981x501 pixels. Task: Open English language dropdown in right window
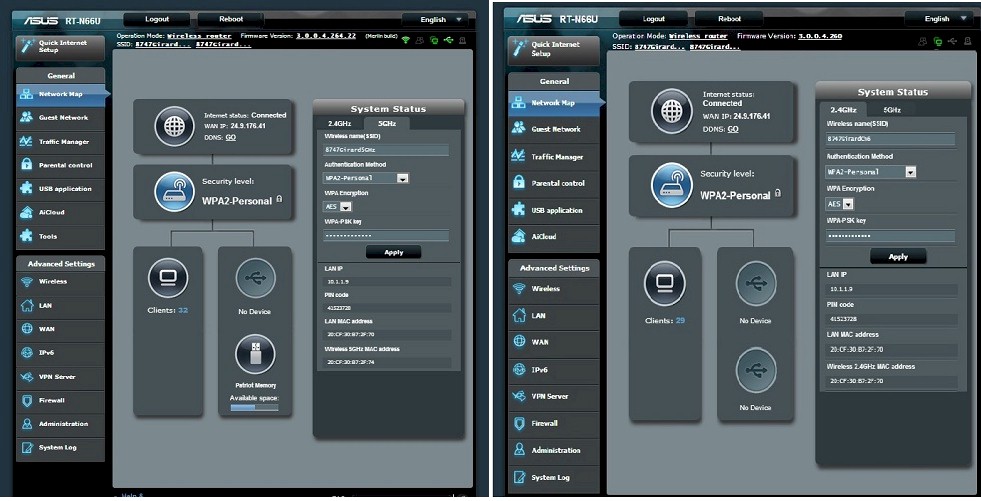click(x=938, y=19)
